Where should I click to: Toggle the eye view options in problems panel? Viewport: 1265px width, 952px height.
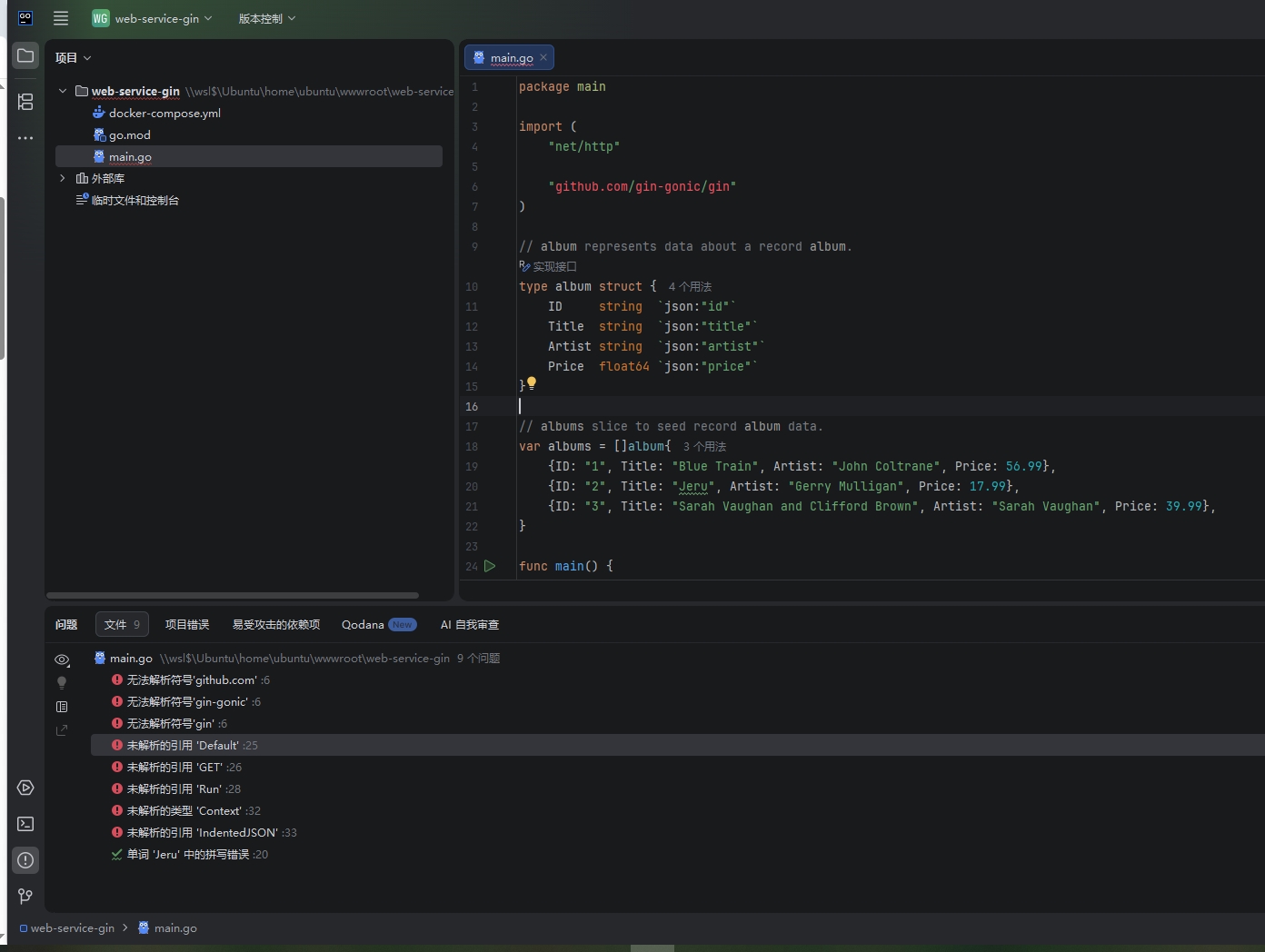point(62,659)
